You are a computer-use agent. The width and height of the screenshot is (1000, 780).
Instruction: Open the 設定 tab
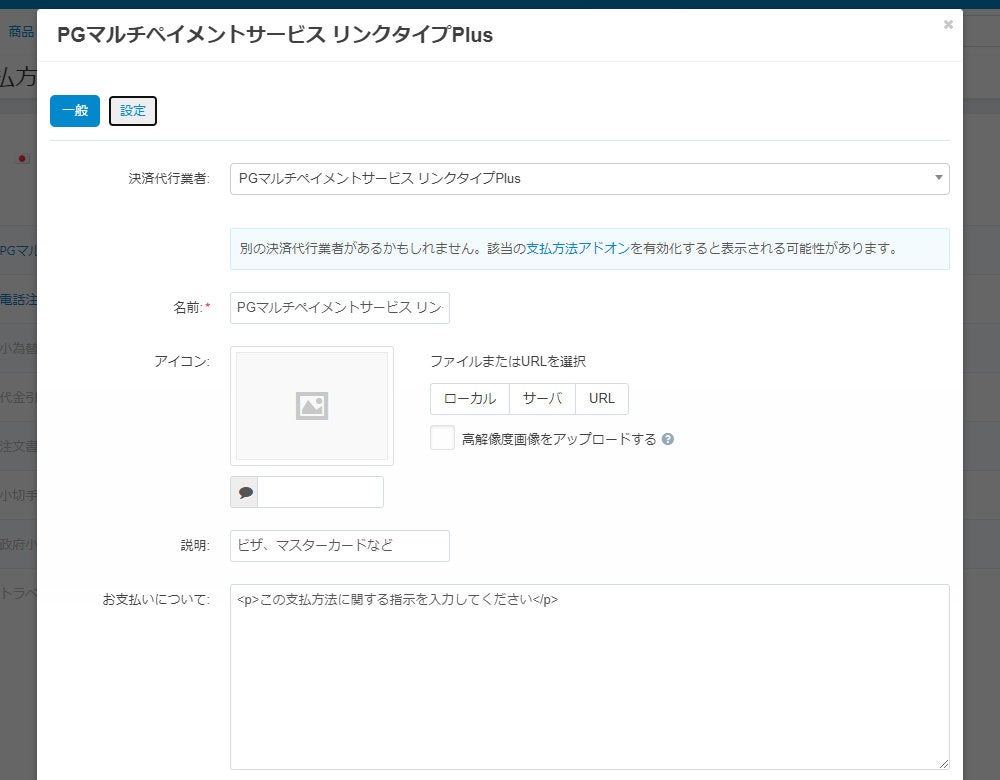click(x=133, y=111)
